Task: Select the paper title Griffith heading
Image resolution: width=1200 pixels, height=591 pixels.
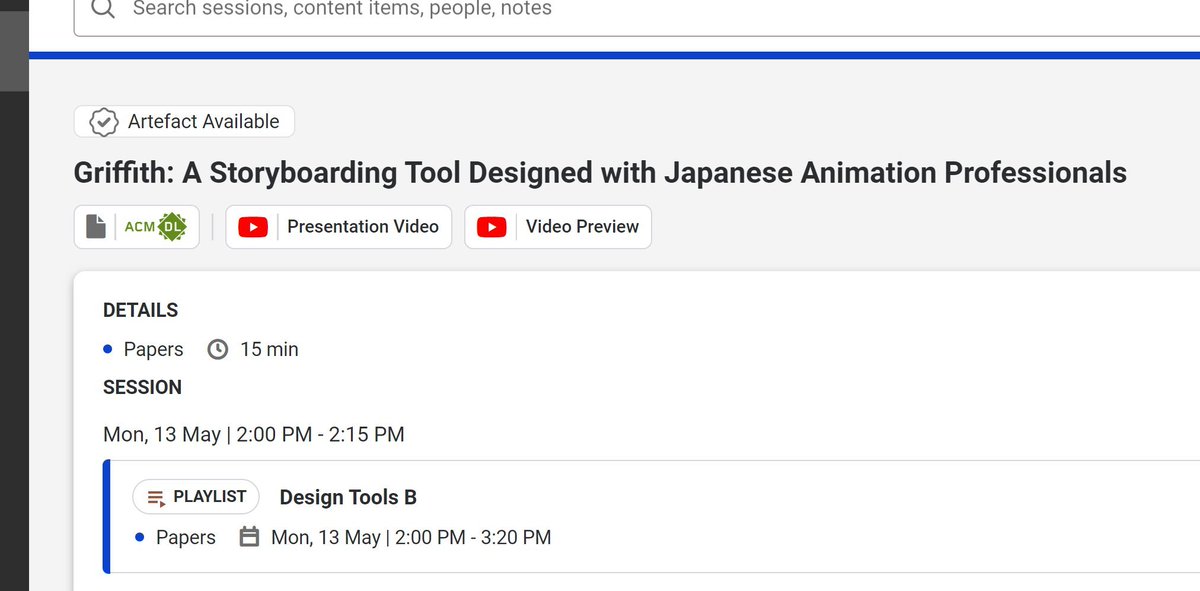Action: pos(600,173)
